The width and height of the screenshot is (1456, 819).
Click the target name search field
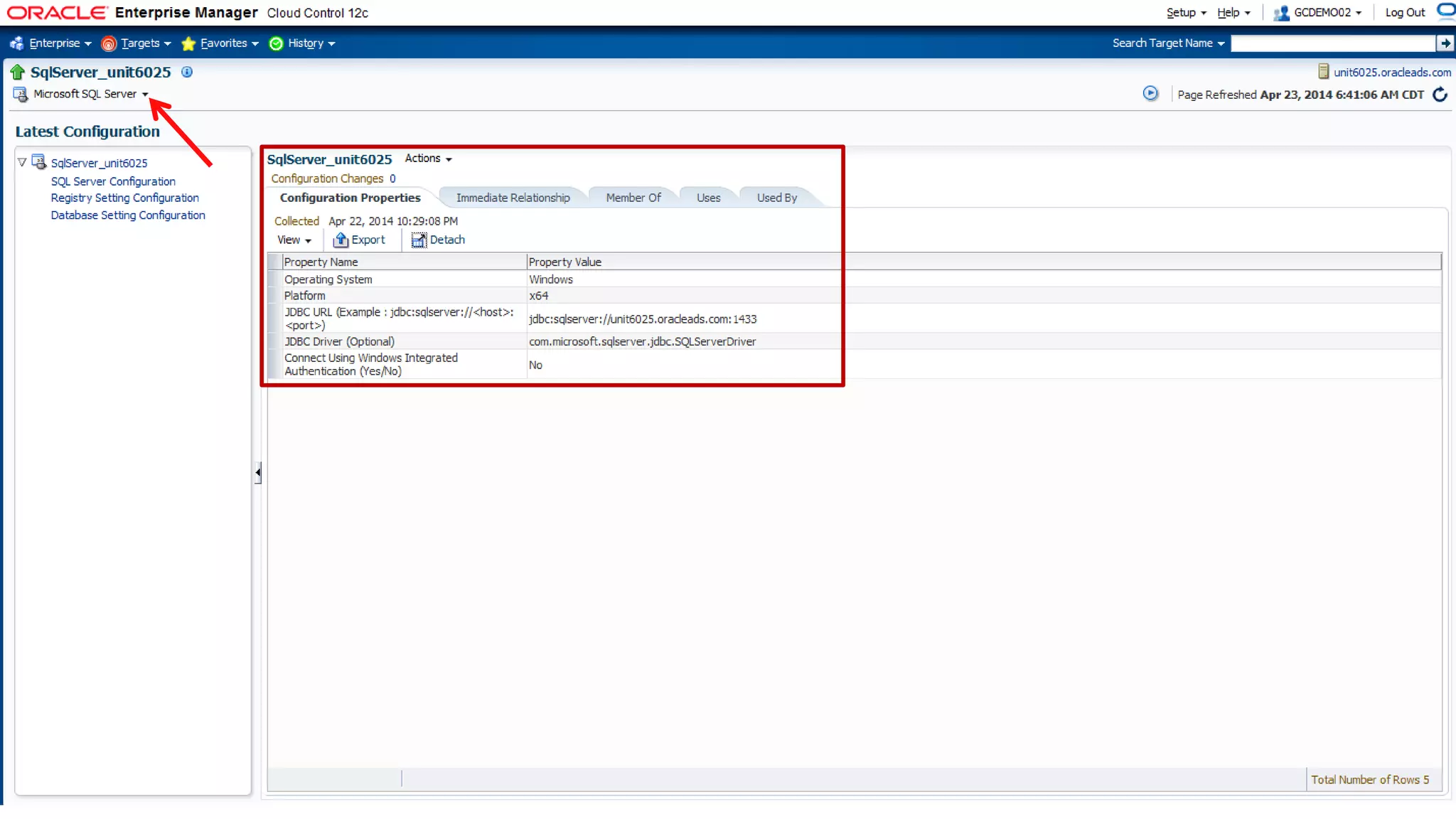1333,43
